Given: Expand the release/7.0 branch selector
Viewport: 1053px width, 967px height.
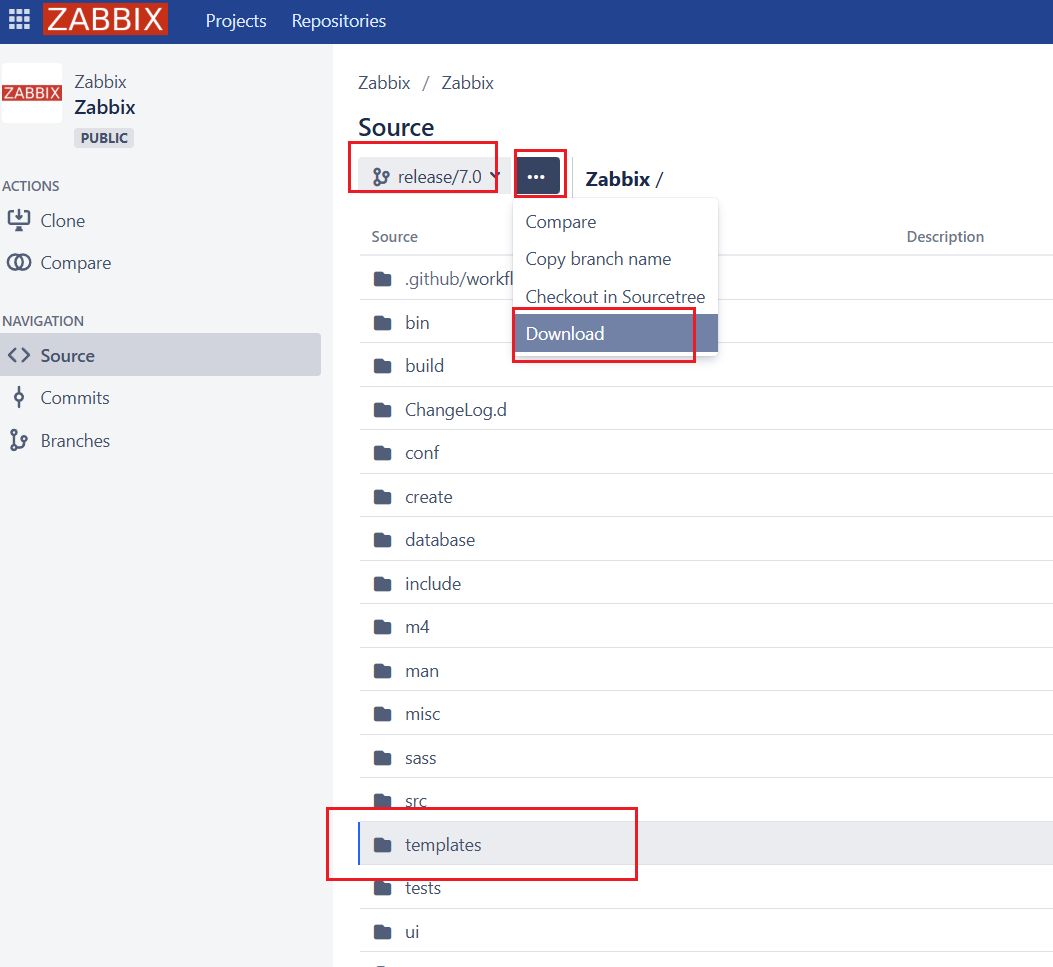Looking at the screenshot, I should (435, 177).
